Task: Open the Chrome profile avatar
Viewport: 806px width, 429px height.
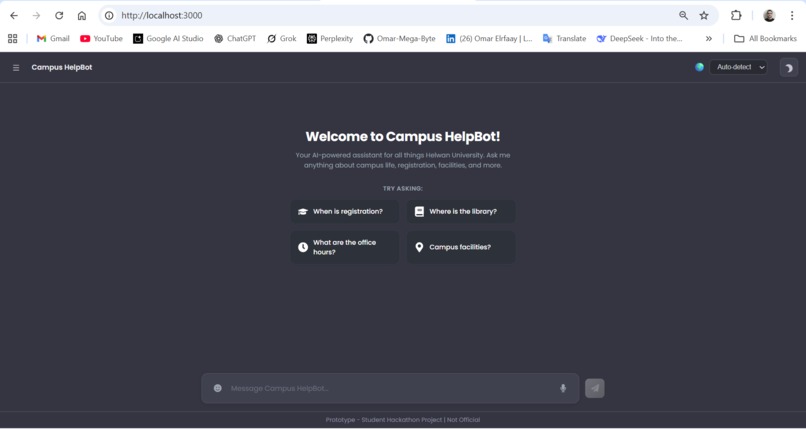Action: click(x=769, y=15)
